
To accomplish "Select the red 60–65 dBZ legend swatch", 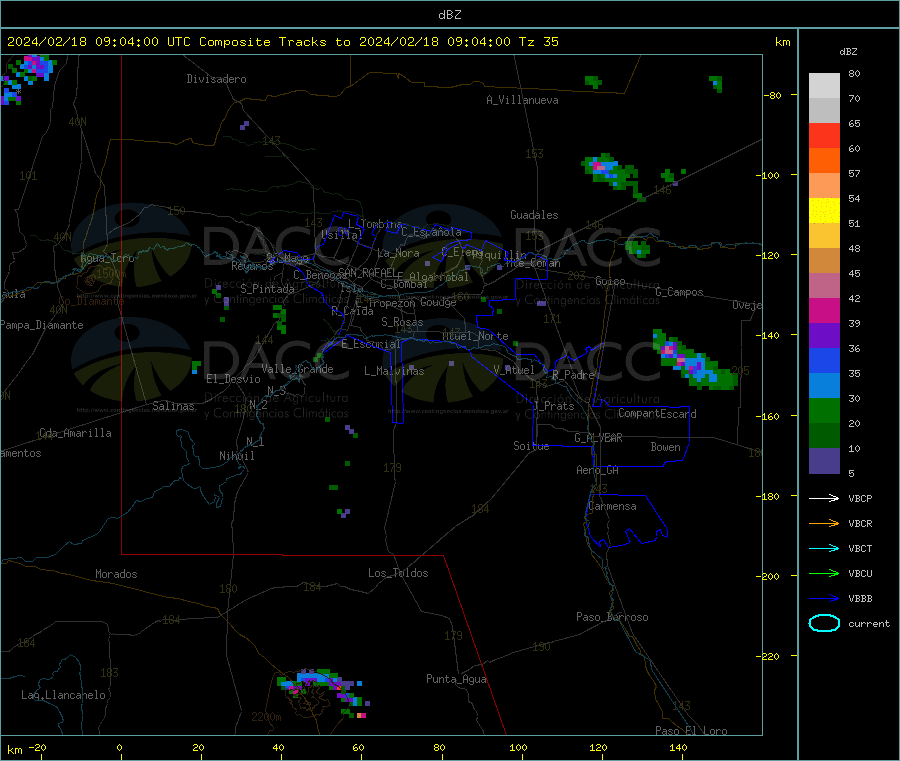I will (824, 135).
